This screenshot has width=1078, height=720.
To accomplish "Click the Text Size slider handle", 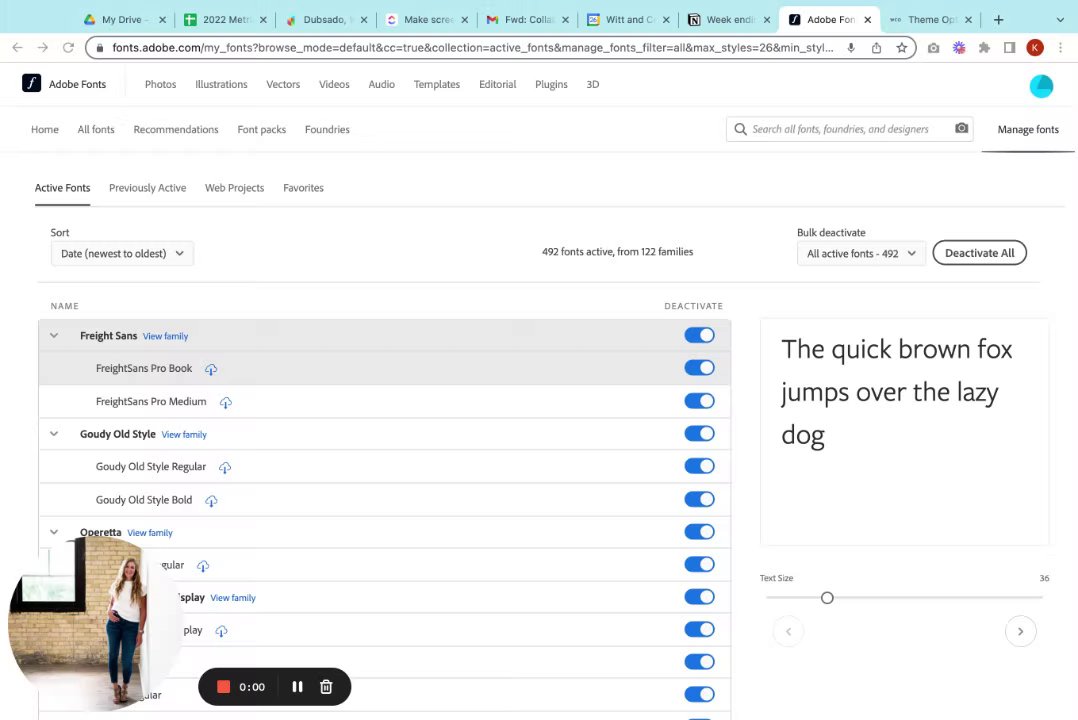I will [827, 598].
